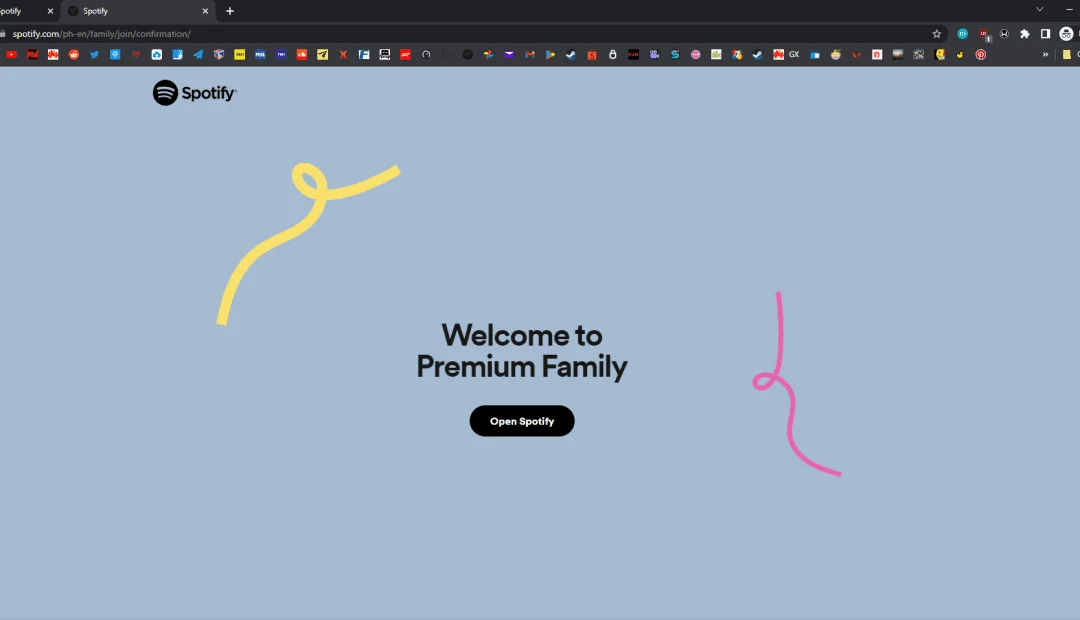
Task: Click the Spotify logo in page header
Action: point(194,93)
